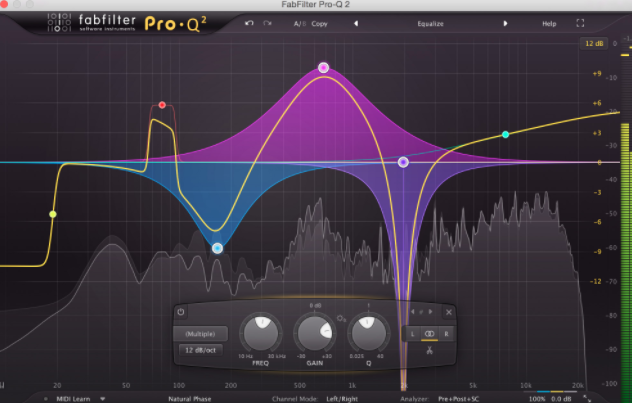Image resolution: width=632 pixels, height=403 pixels.
Task: Split the band with scissors icon
Action: tap(429, 350)
